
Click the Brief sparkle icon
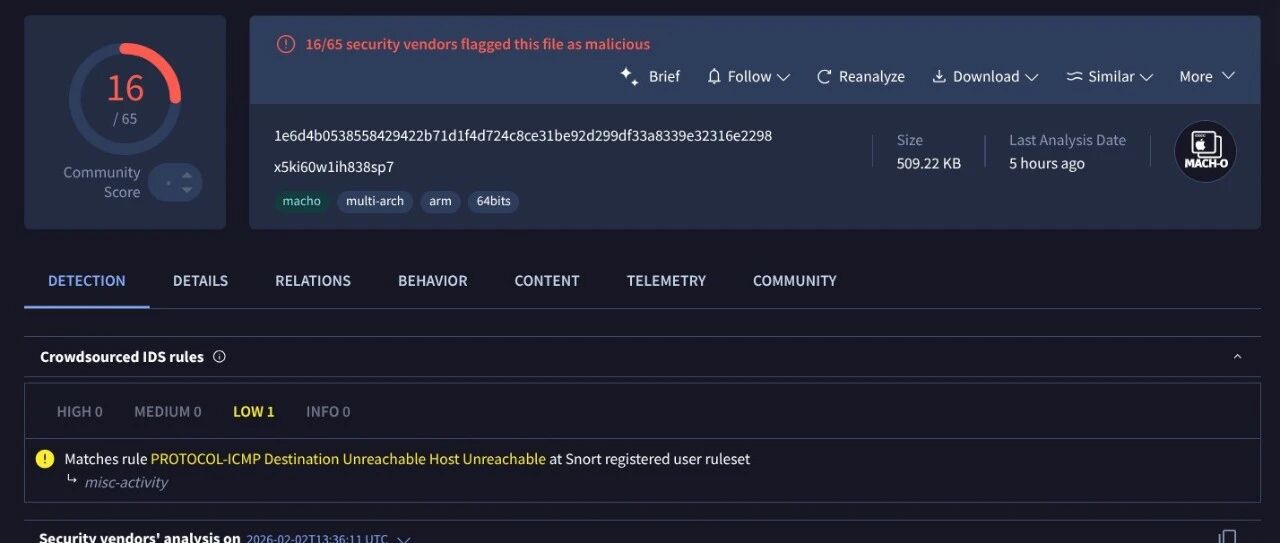click(629, 77)
